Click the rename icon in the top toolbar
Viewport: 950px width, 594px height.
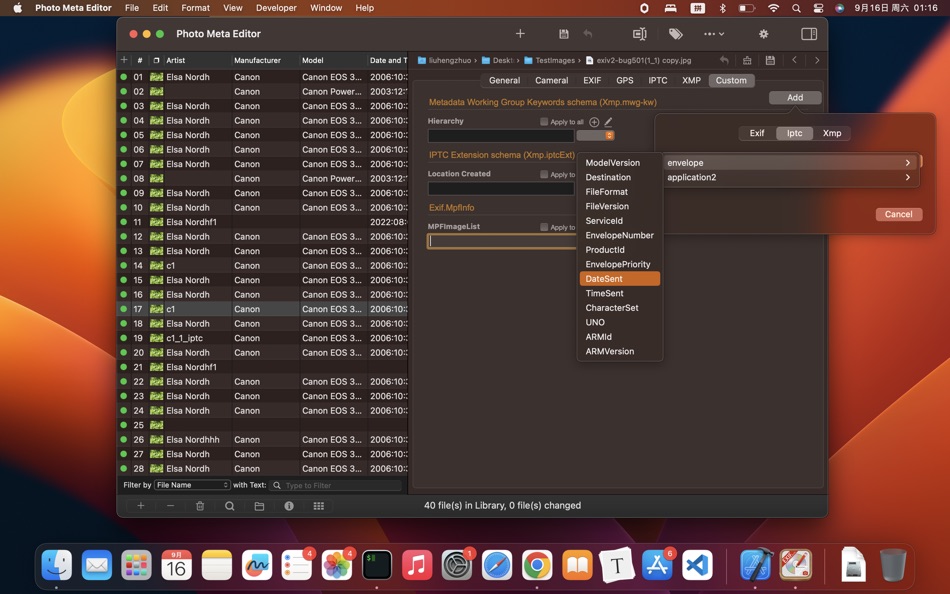click(640, 34)
